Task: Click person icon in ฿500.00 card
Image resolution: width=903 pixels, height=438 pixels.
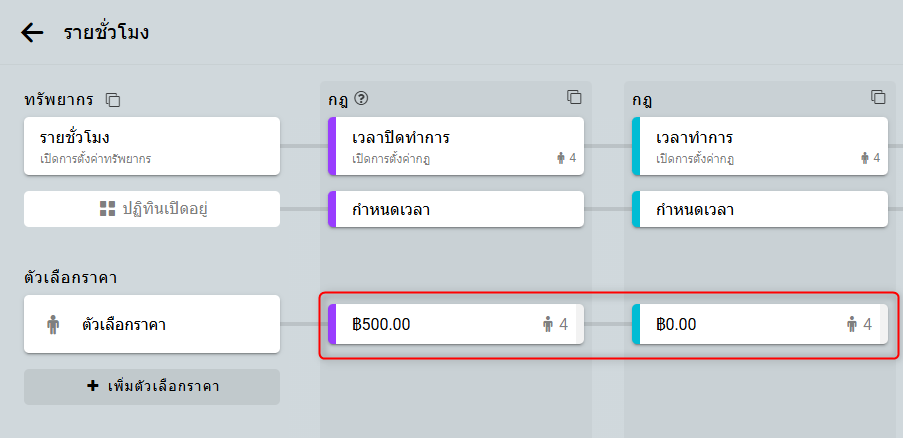Action: coord(548,324)
